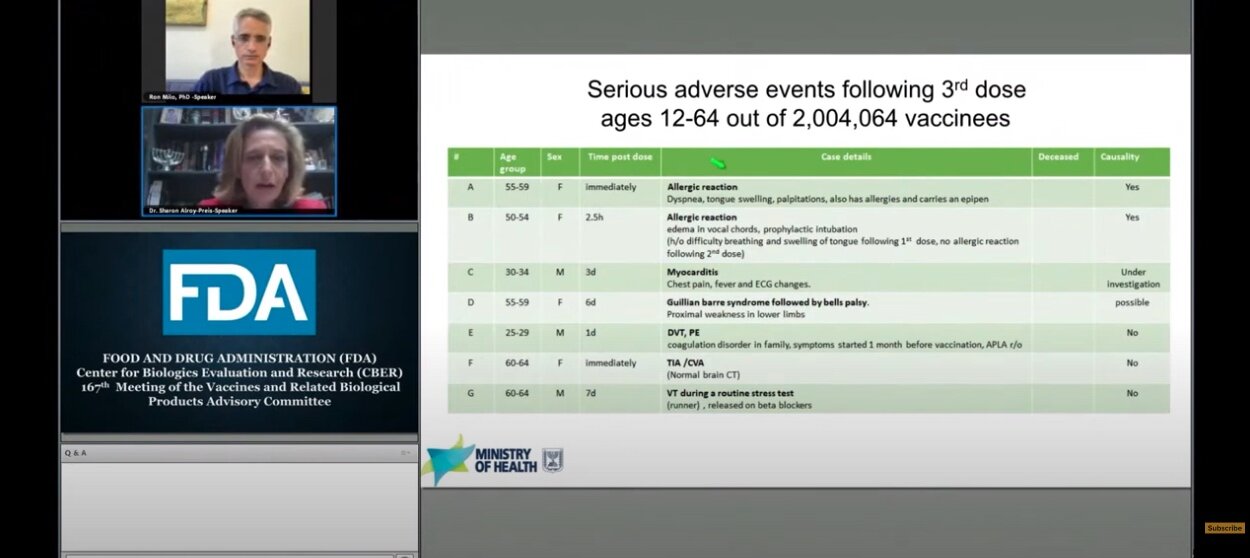Click the empty Q & A message area
This screenshot has height=558, width=1250.
click(239, 505)
